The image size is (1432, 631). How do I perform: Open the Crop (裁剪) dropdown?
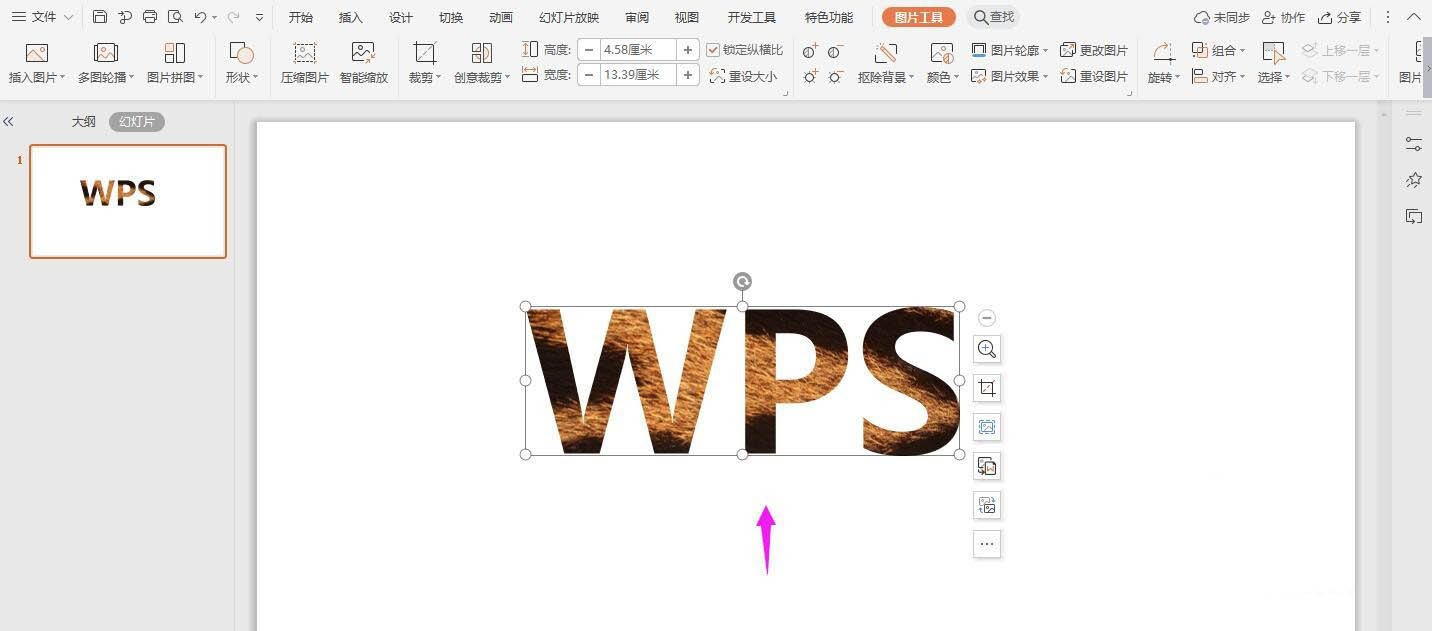click(x=425, y=77)
